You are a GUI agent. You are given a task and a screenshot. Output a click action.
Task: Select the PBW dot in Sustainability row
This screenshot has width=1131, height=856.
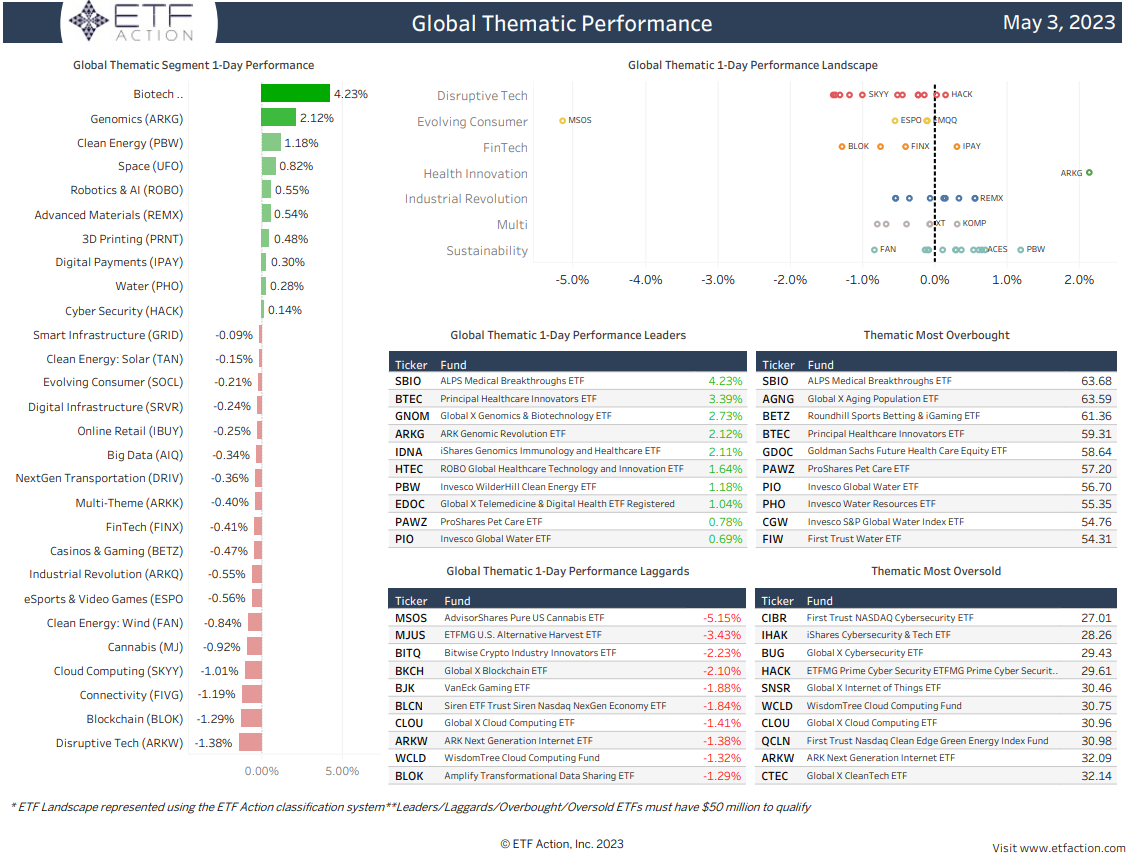click(1021, 250)
